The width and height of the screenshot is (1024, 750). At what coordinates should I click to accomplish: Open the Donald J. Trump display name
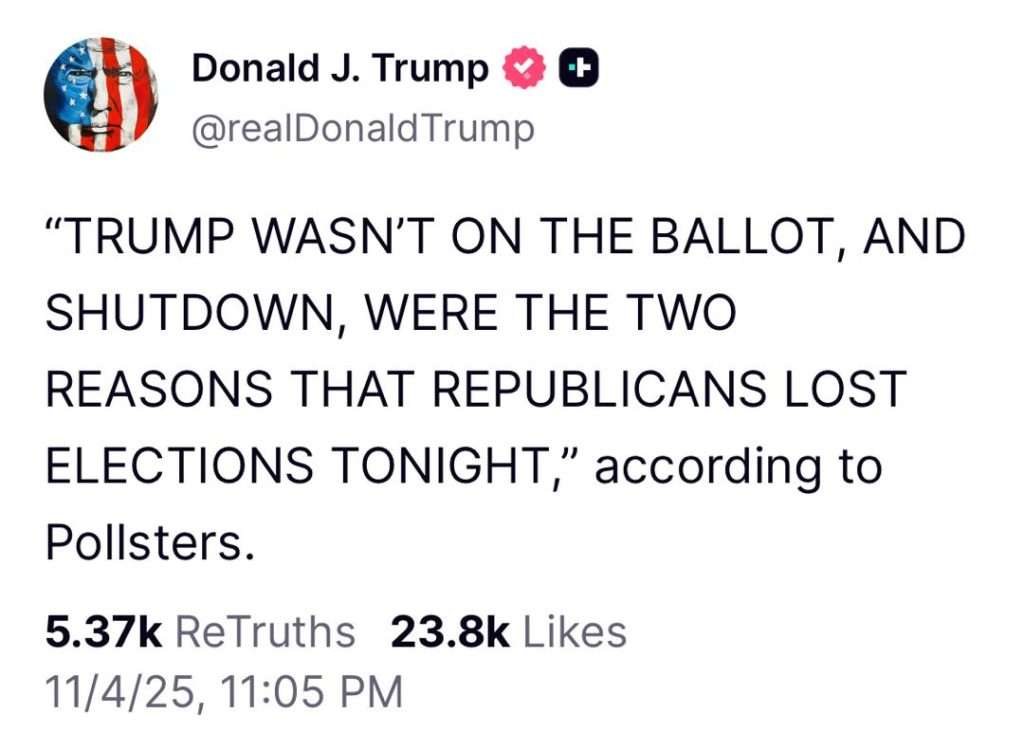coord(340,68)
